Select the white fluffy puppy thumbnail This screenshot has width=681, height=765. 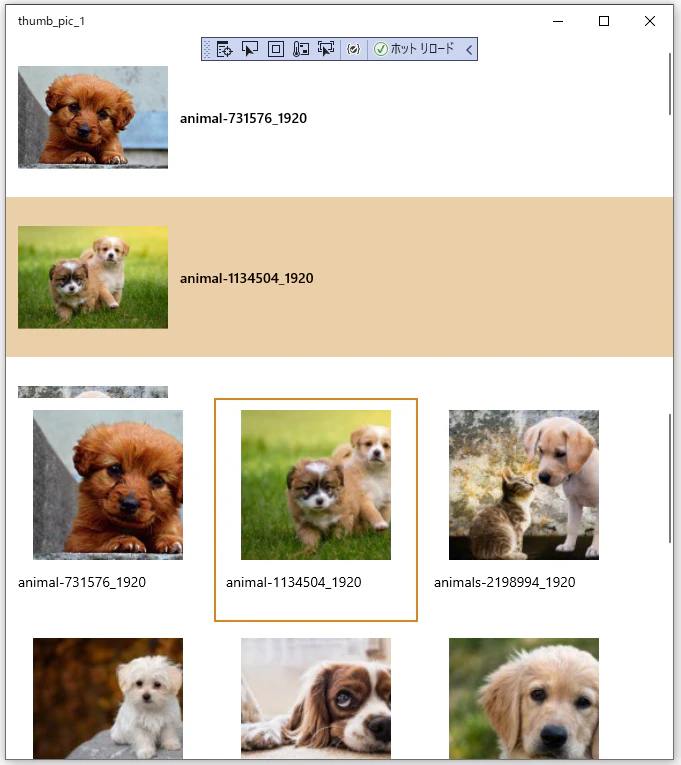pos(108,698)
